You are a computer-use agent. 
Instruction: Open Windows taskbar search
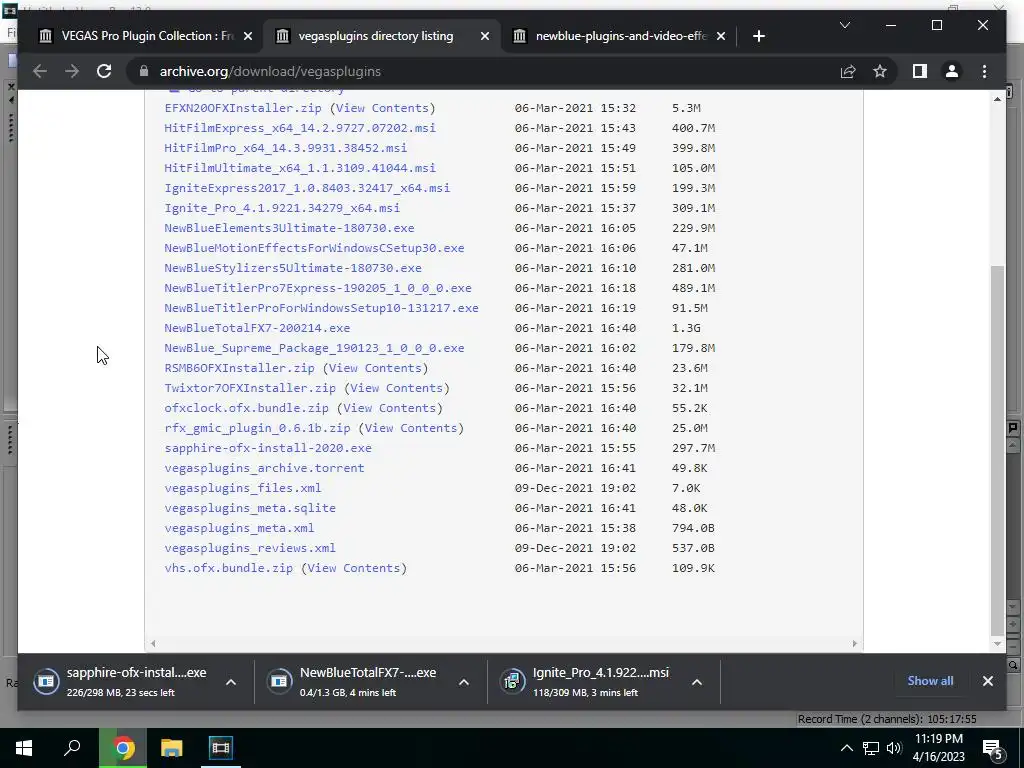point(72,748)
